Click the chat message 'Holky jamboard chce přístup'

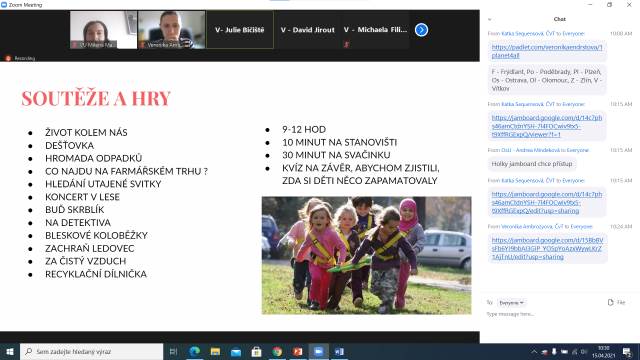tap(532, 164)
